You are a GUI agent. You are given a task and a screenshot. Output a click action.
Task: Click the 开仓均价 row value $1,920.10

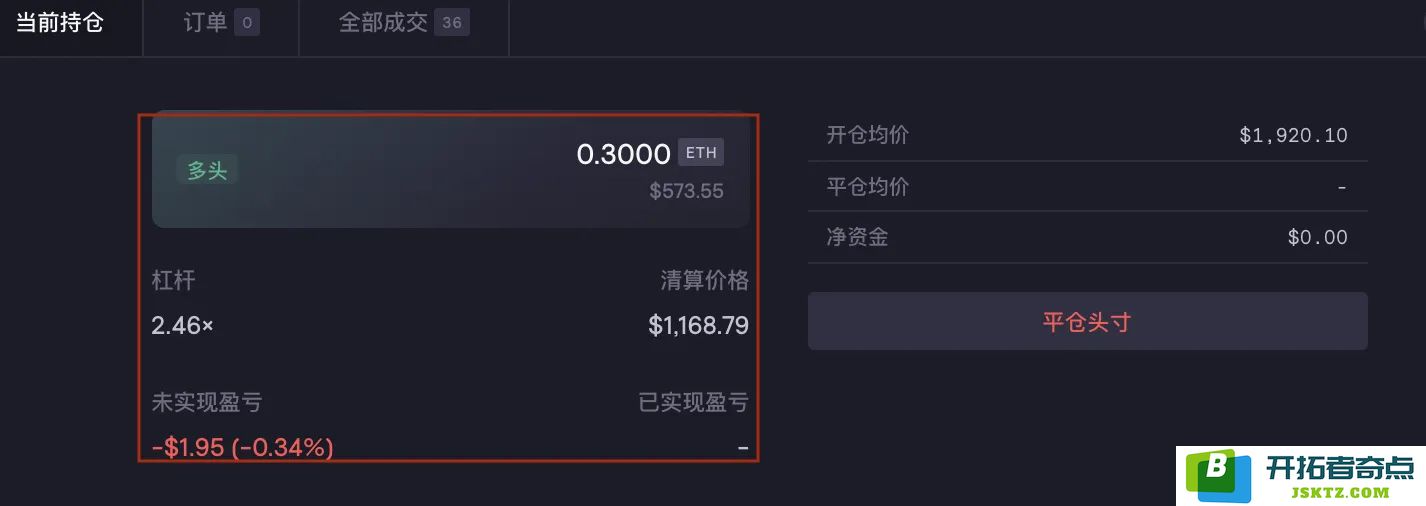tap(1293, 135)
